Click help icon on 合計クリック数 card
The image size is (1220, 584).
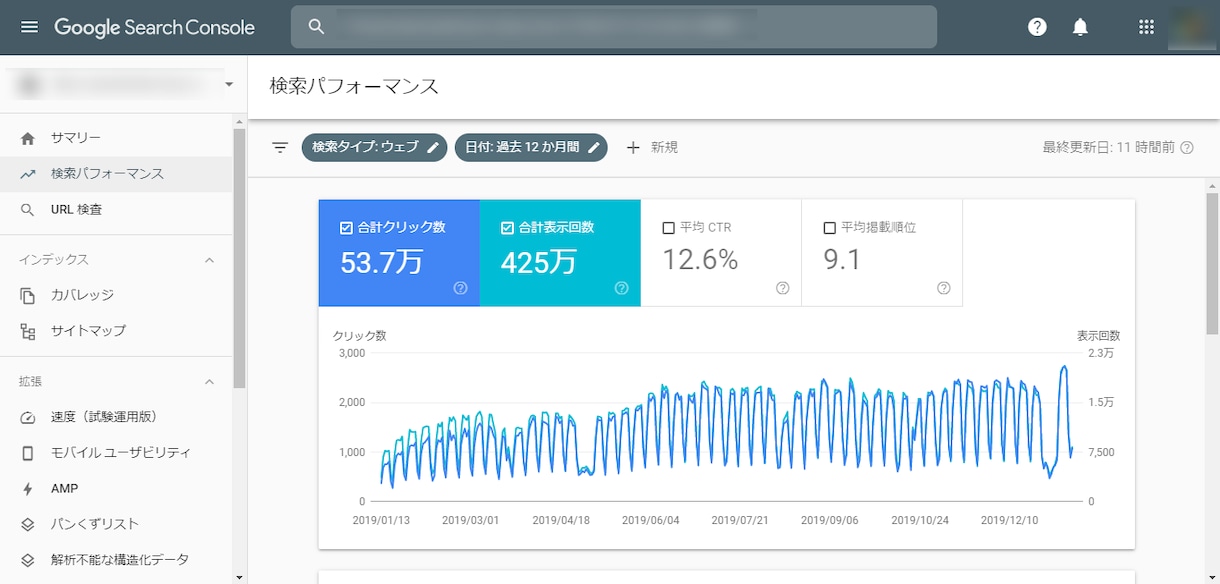coord(460,288)
